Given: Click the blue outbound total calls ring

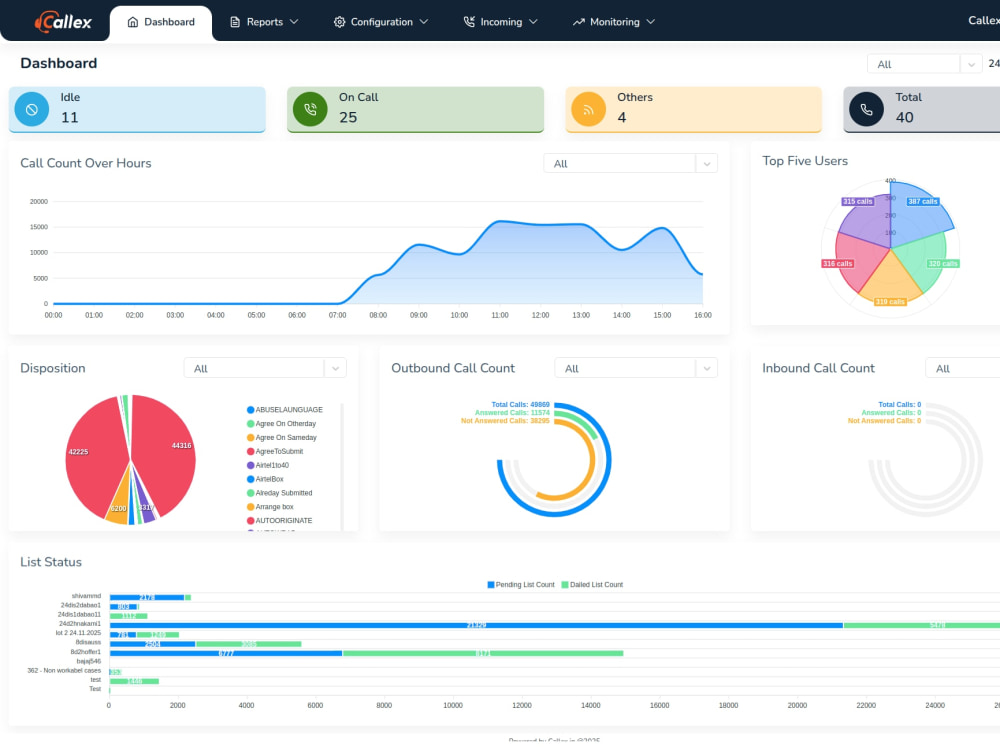Looking at the screenshot, I should pyautogui.click(x=608, y=460).
